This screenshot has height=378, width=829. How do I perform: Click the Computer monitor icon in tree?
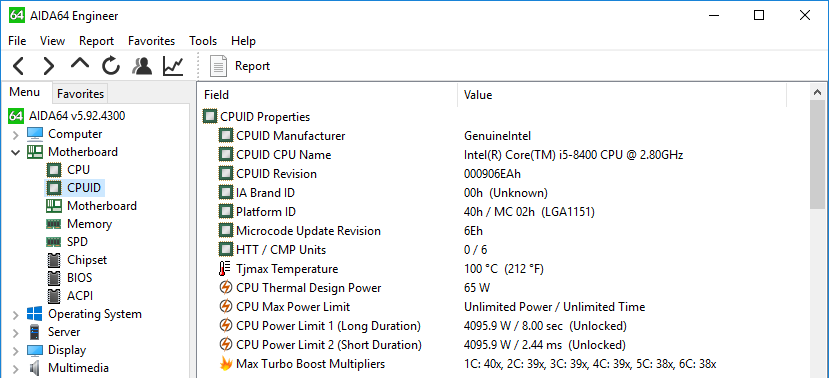[x=35, y=134]
